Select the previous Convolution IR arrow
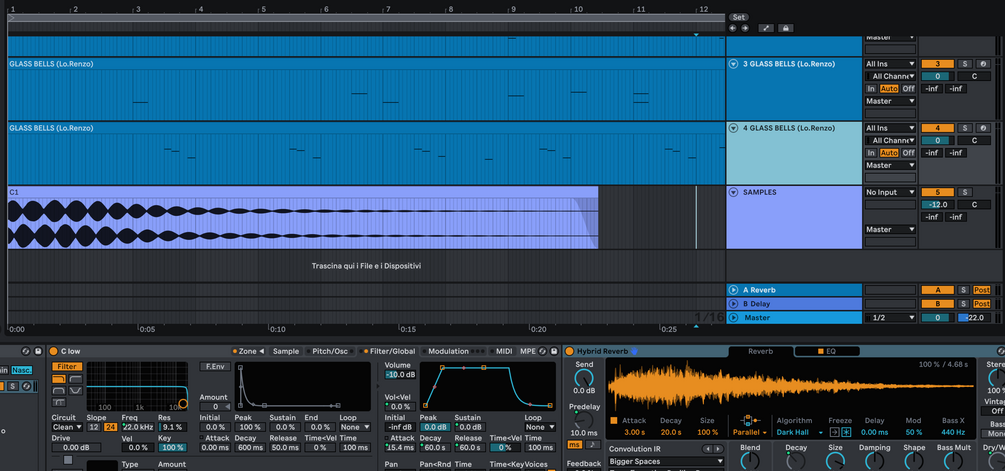 [x=707, y=449]
